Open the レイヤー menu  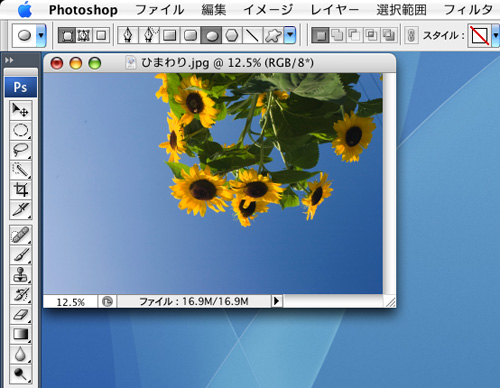[335, 10]
